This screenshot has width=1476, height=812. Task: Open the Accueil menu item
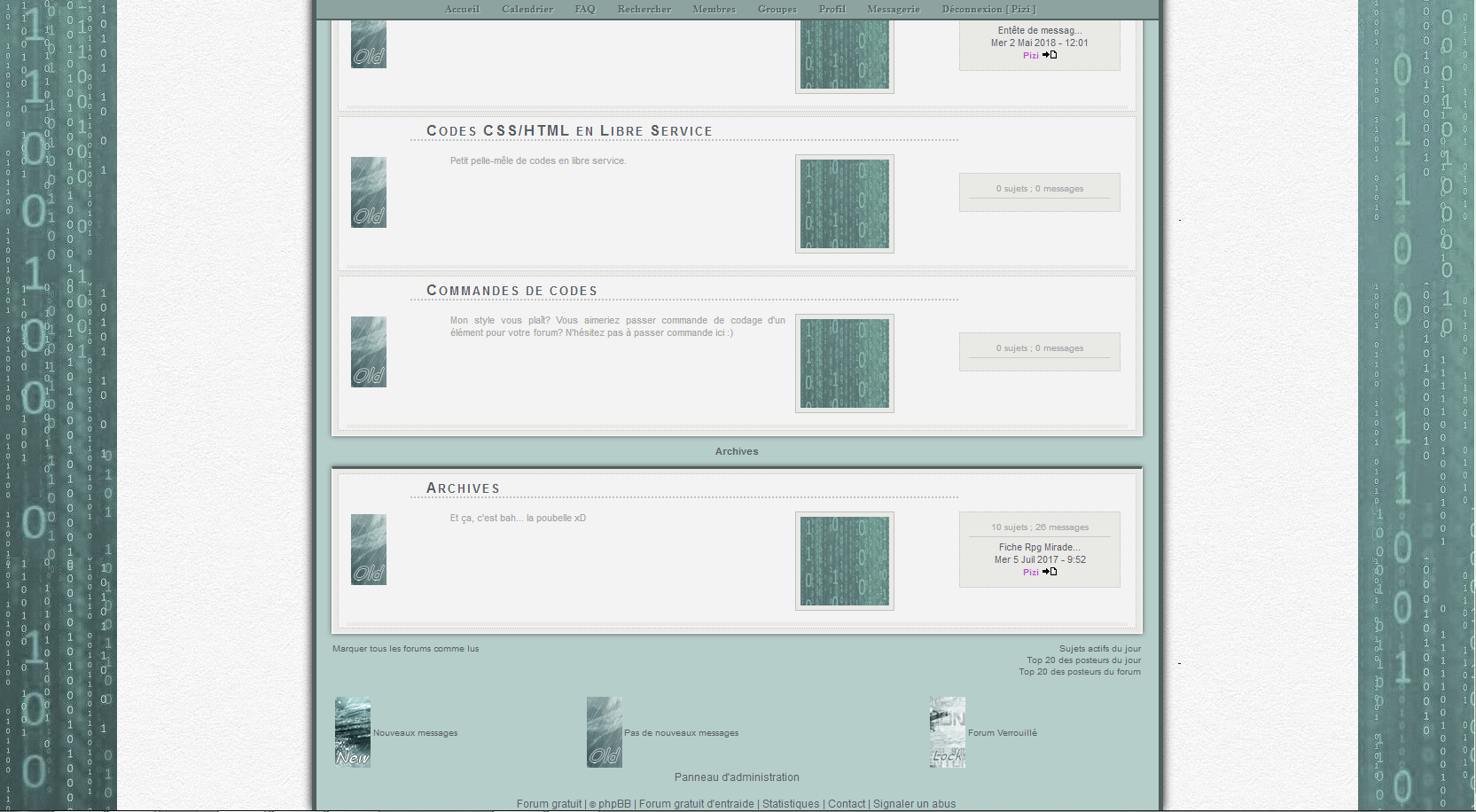(462, 9)
